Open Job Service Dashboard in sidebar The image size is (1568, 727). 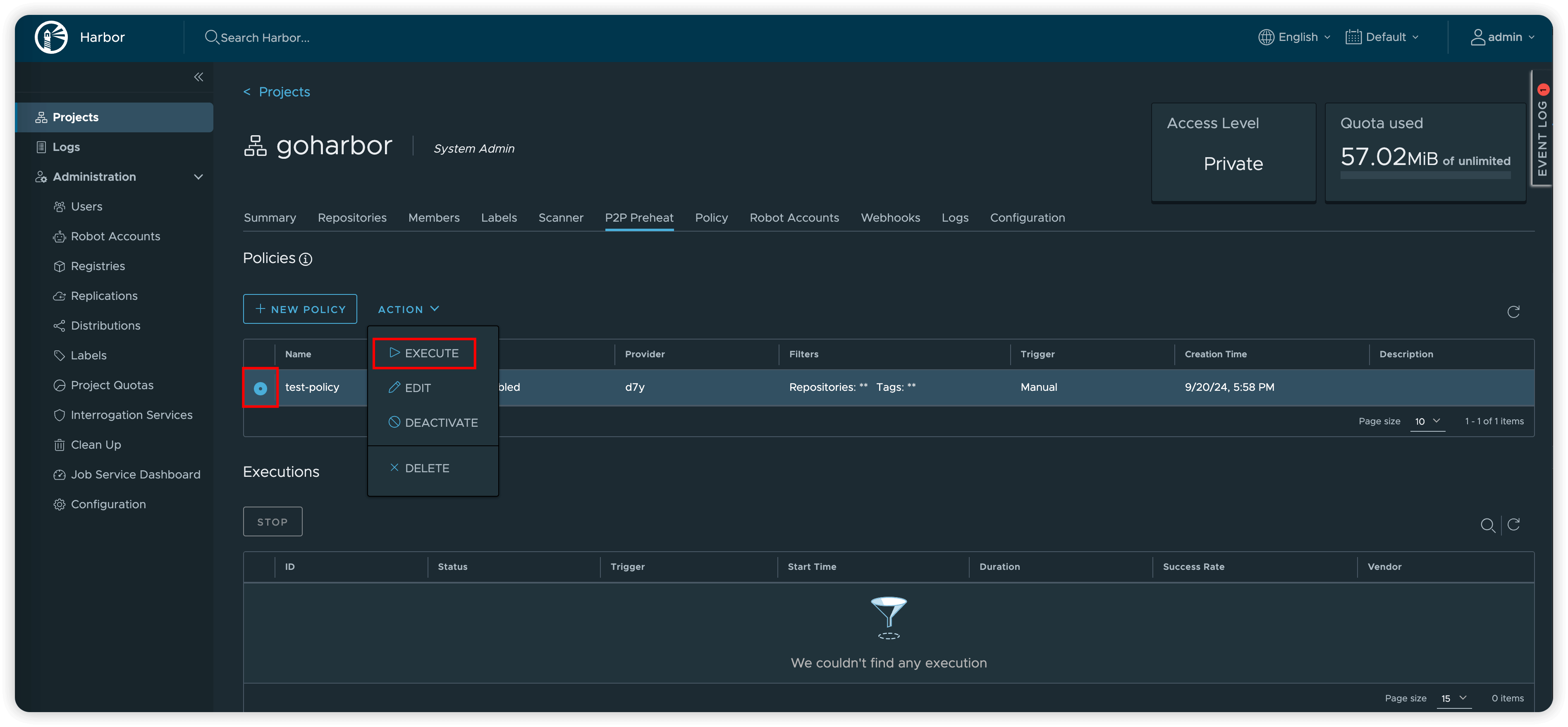pyautogui.click(x=135, y=474)
